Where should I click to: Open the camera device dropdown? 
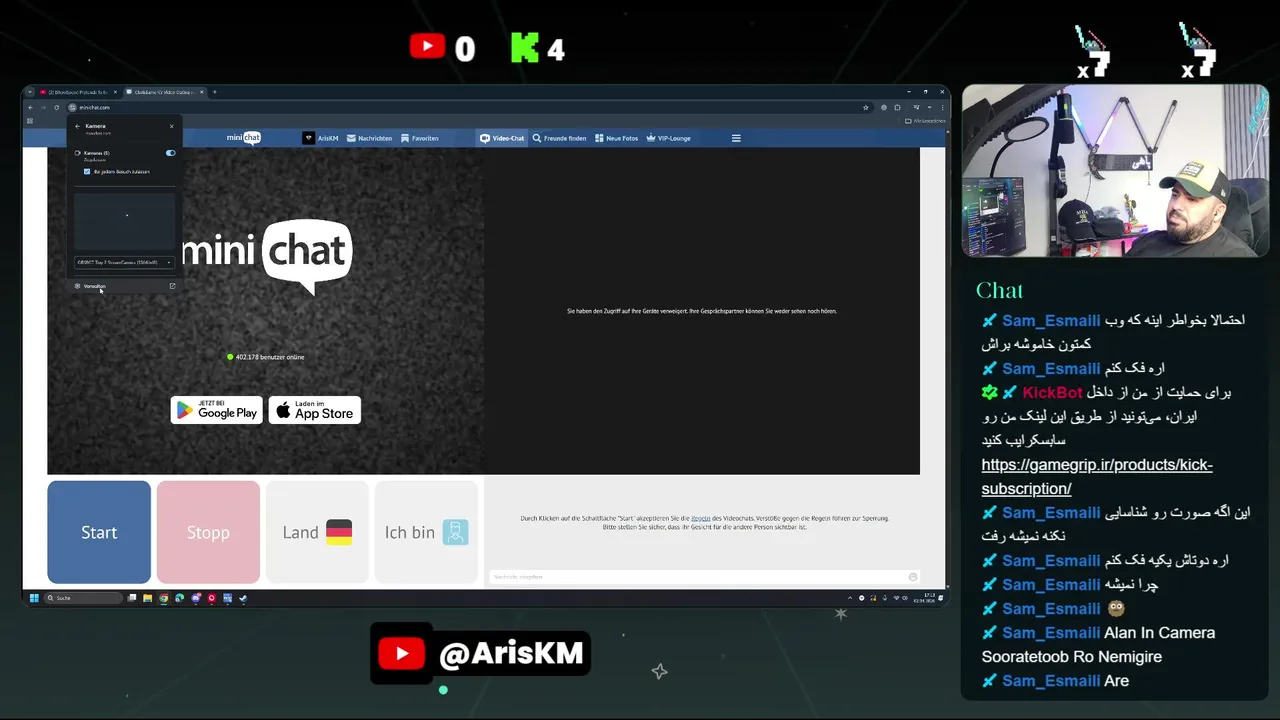coord(124,262)
